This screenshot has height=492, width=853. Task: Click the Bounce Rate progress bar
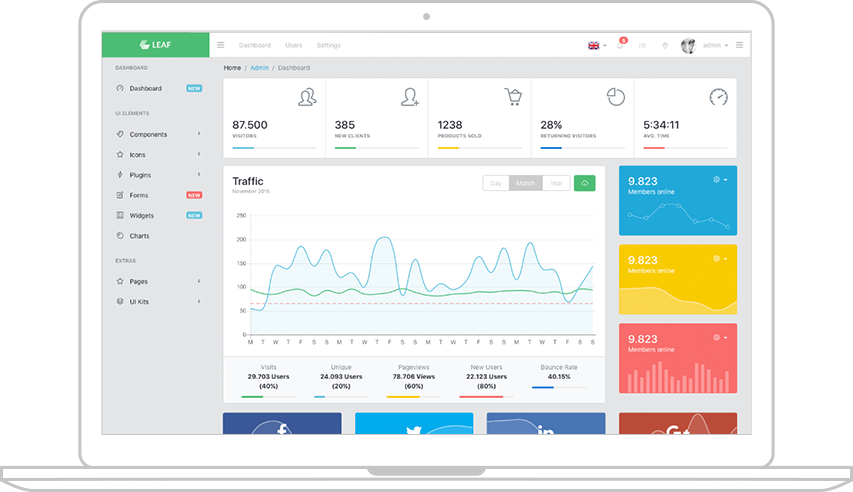(559, 388)
